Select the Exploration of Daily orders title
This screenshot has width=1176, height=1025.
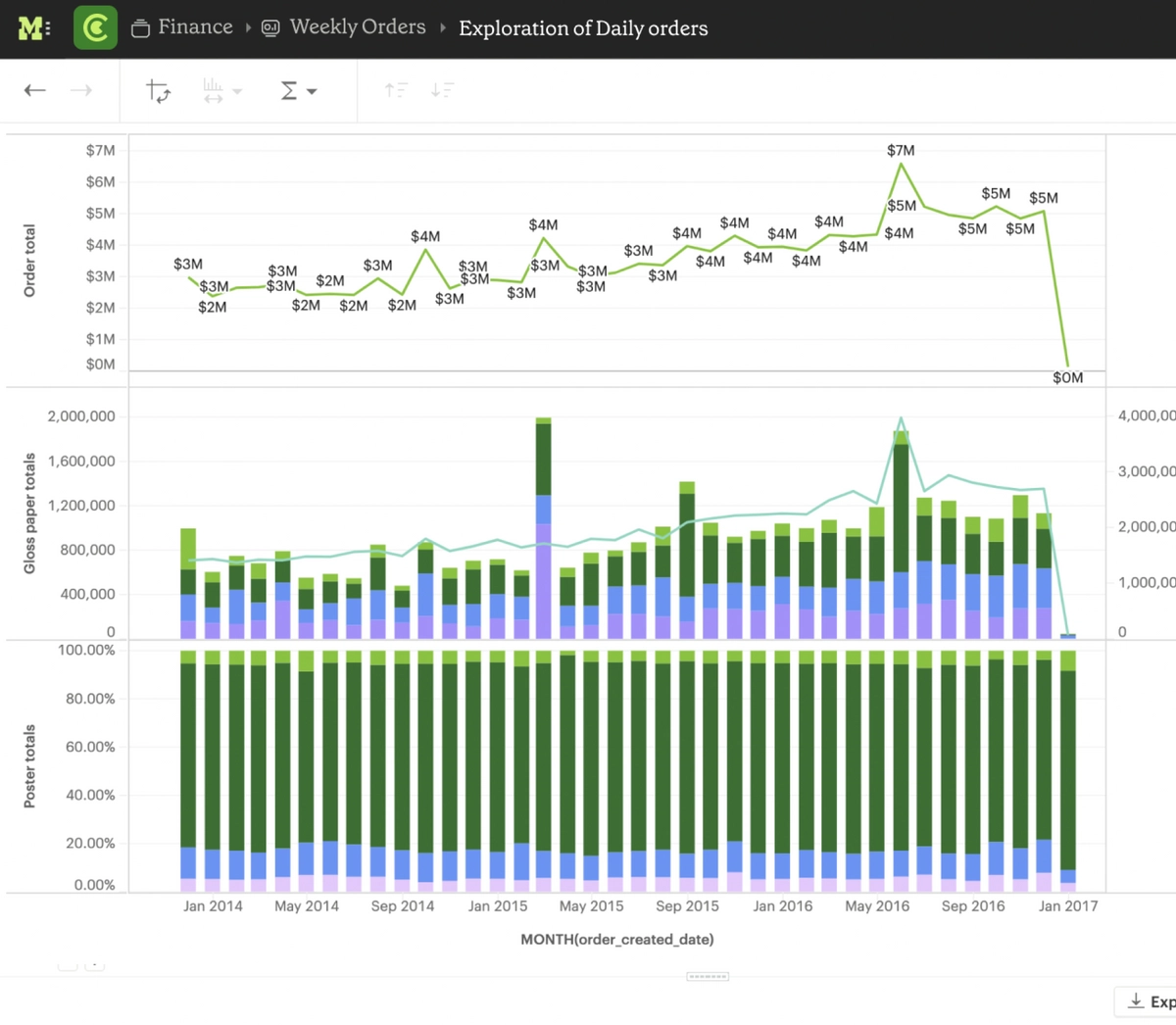pyautogui.click(x=583, y=28)
